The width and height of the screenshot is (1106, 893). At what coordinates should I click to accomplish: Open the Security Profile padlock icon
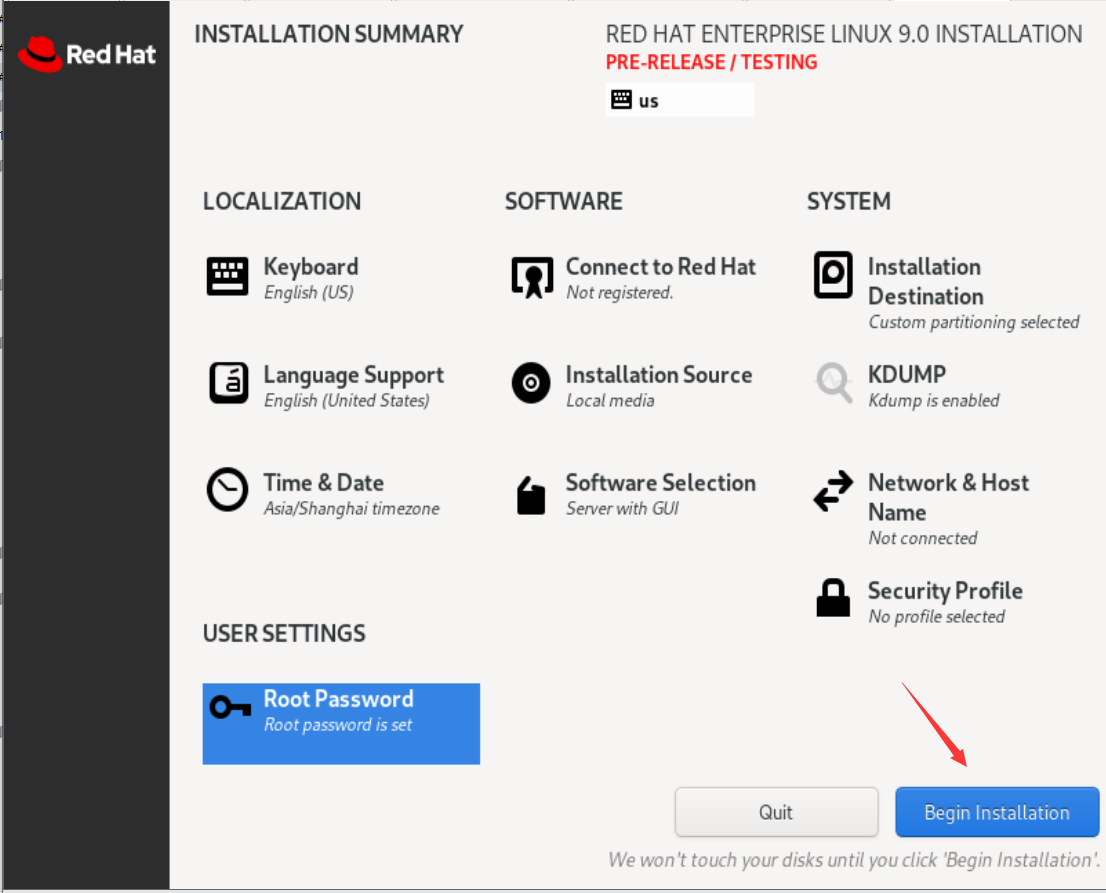(x=833, y=597)
